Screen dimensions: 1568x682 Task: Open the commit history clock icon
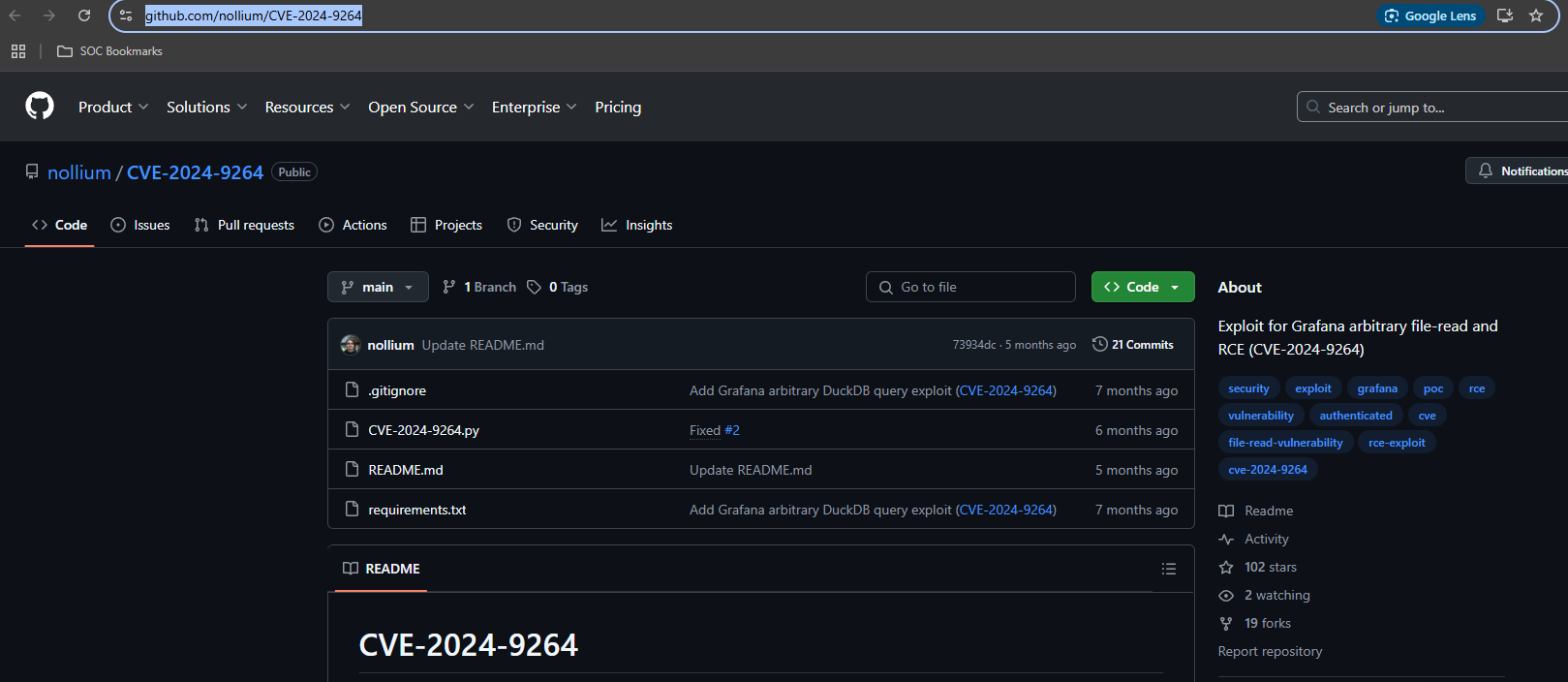pos(1099,344)
